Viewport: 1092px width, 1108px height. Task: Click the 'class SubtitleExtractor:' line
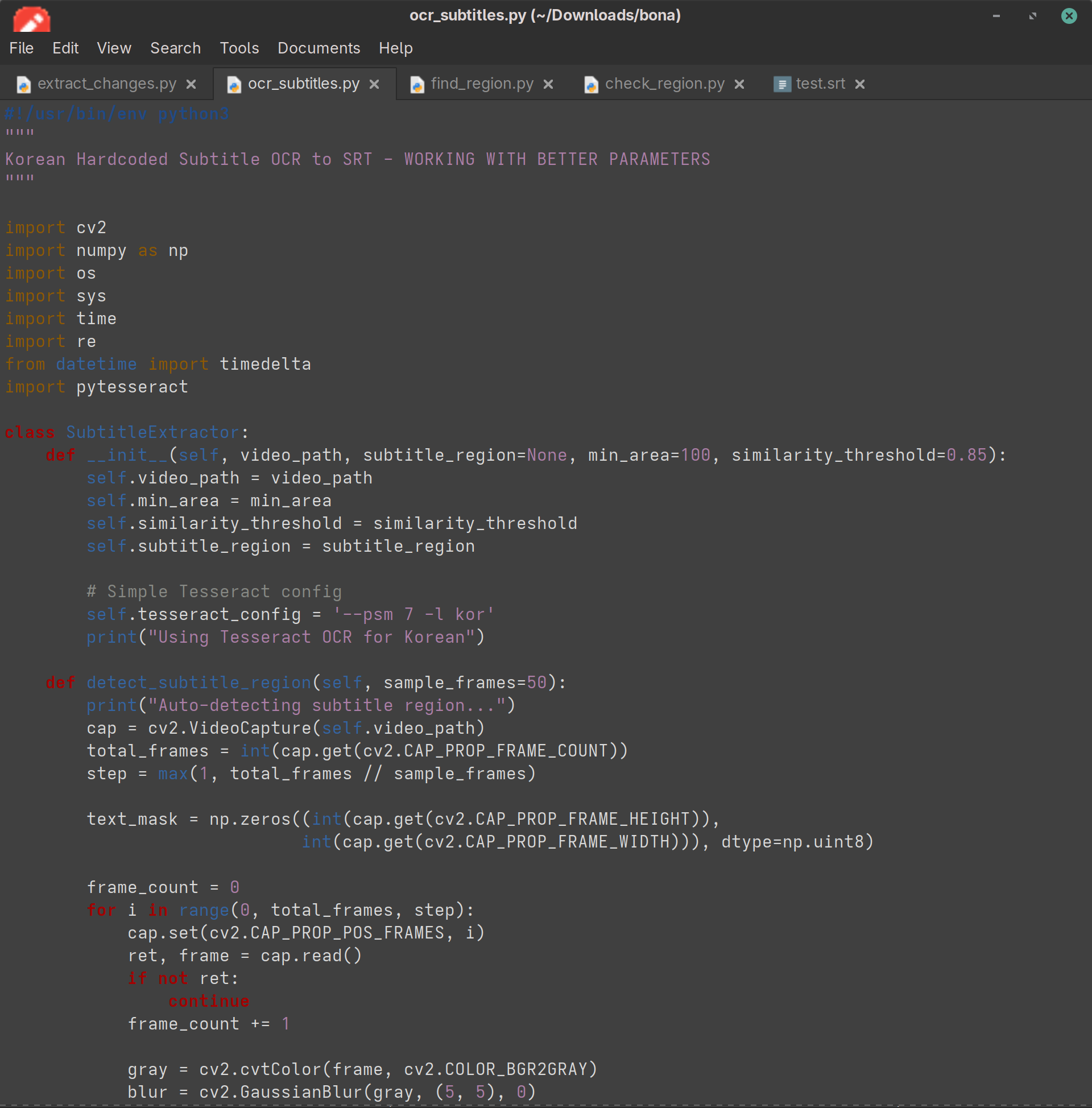click(127, 432)
